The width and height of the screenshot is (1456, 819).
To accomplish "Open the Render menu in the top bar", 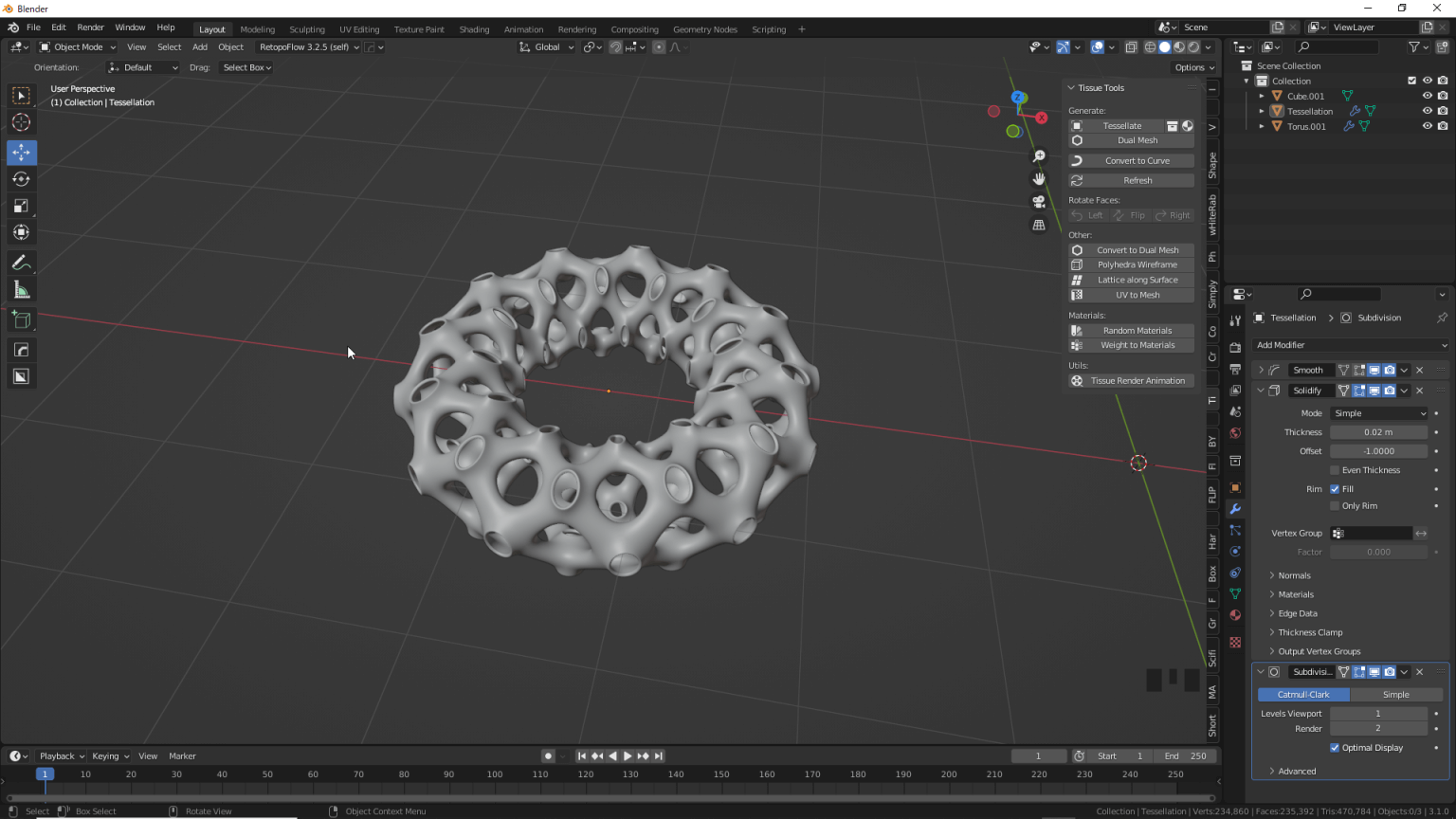I will tap(90, 27).
